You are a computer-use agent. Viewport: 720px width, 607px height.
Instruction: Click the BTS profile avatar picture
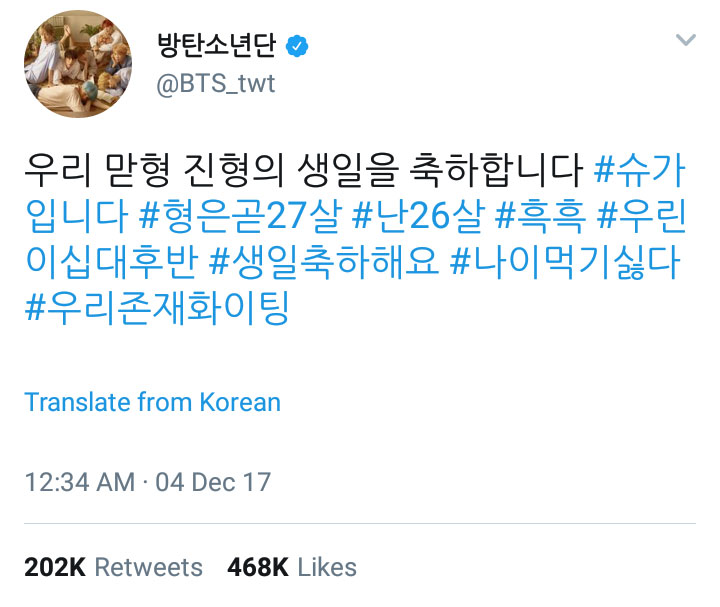click(x=78, y=64)
